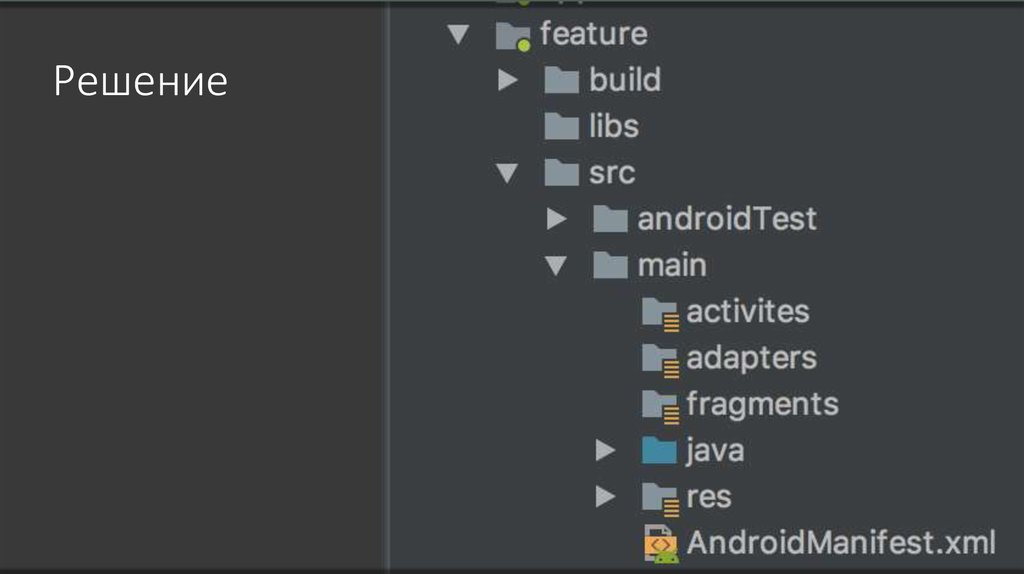
Task: Click the res resource folder icon
Action: 659,497
